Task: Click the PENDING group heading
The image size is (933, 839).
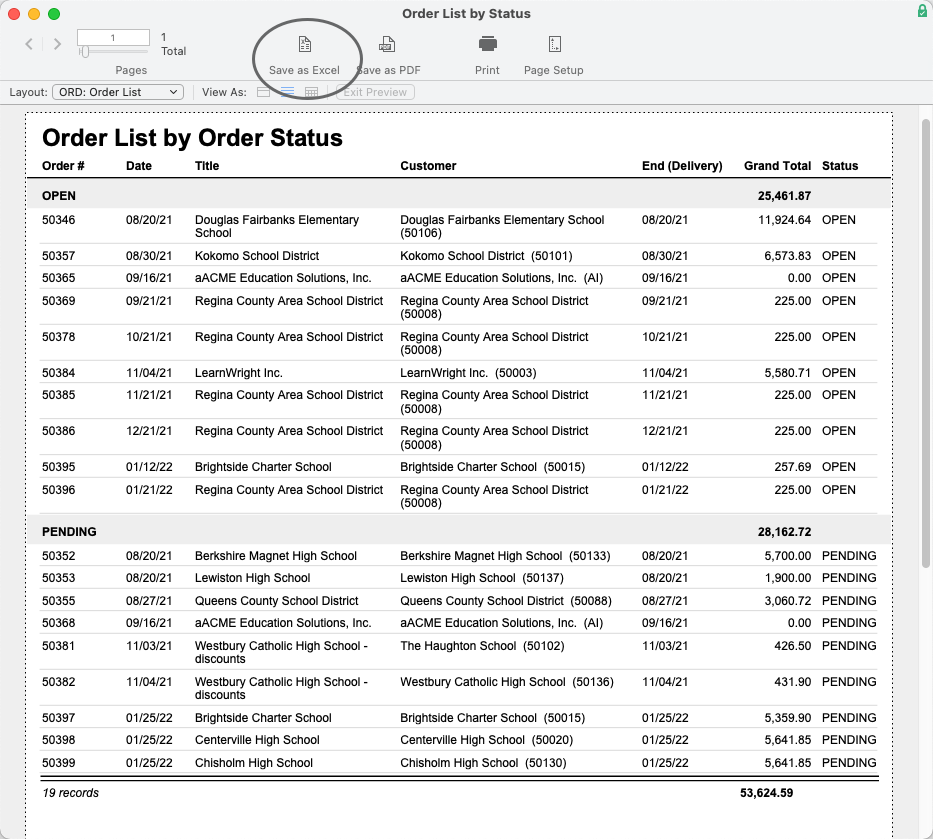Action: [x=69, y=532]
